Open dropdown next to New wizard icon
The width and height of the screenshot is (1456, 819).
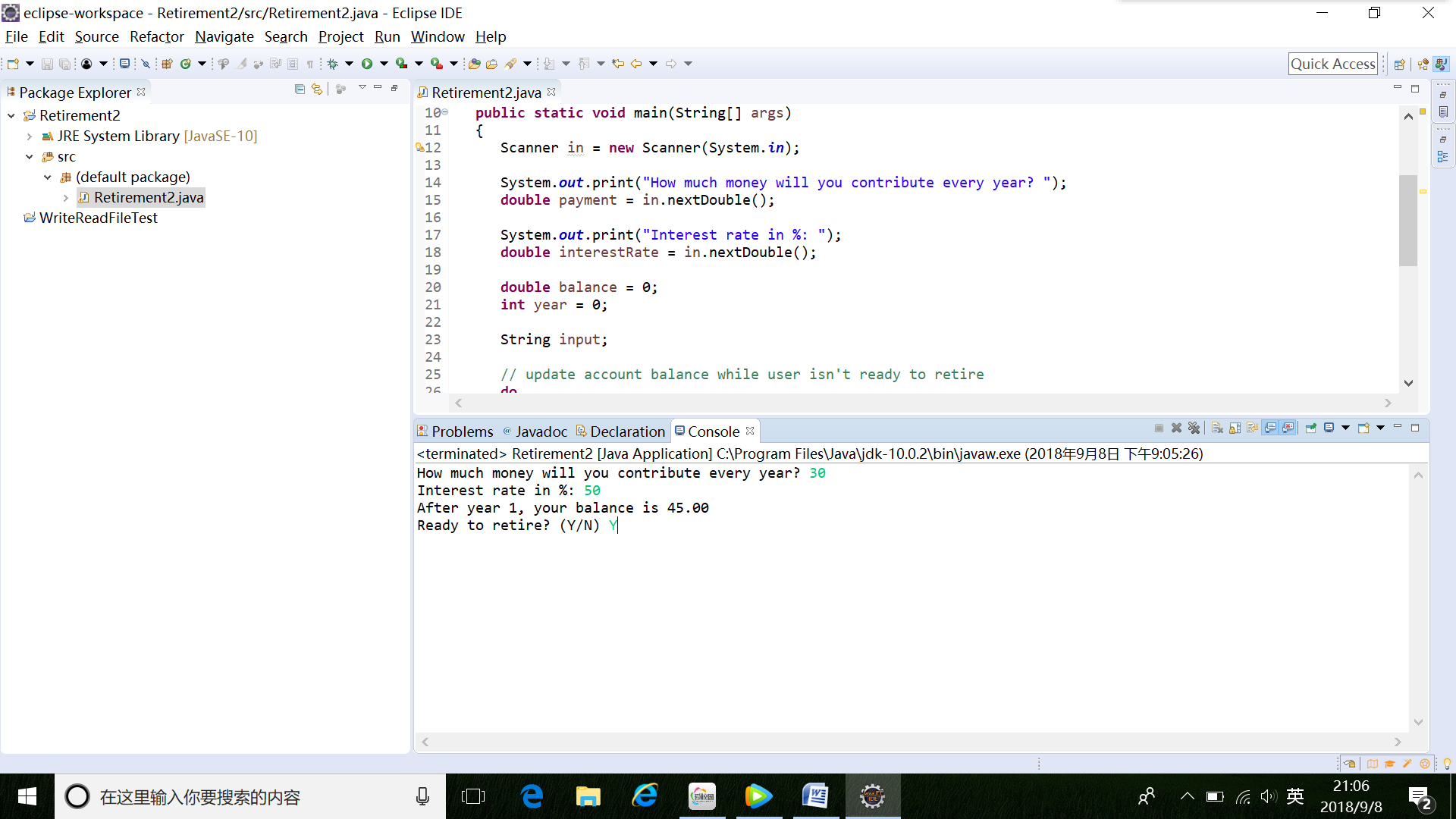click(x=30, y=64)
